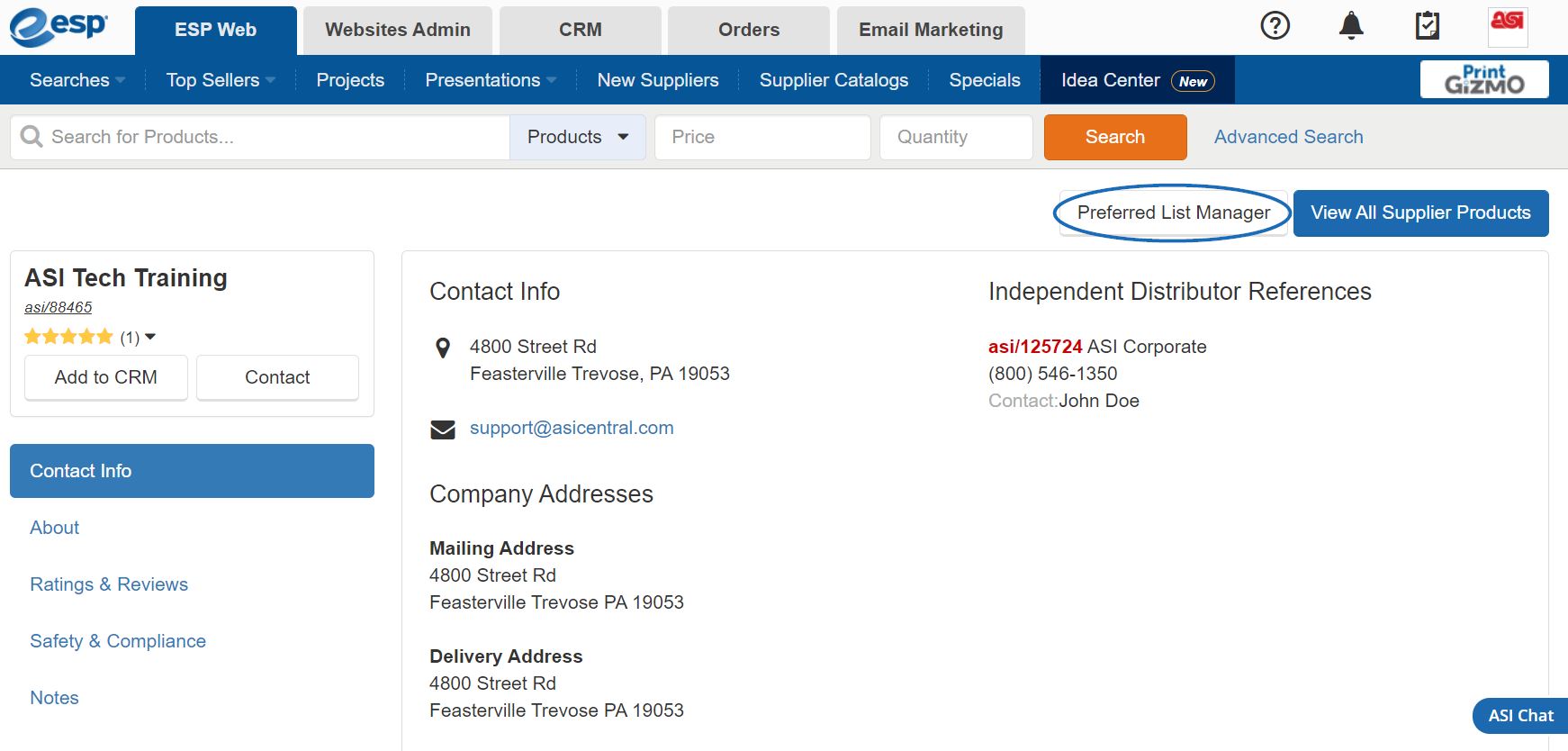Open the Print Gizmo logo button
Viewport: 1568px width, 751px height.
click(x=1484, y=79)
